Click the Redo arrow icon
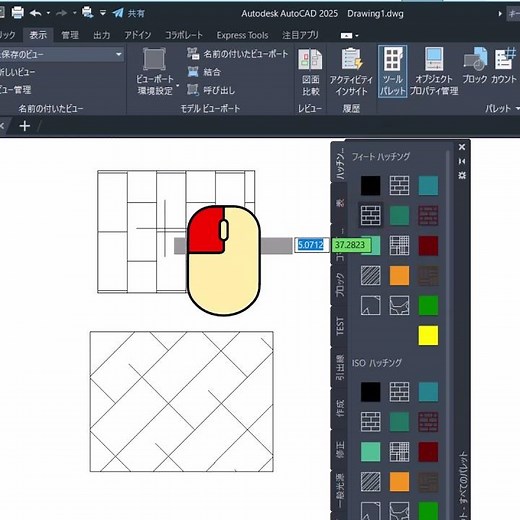The height and width of the screenshot is (520, 520). click(62, 13)
